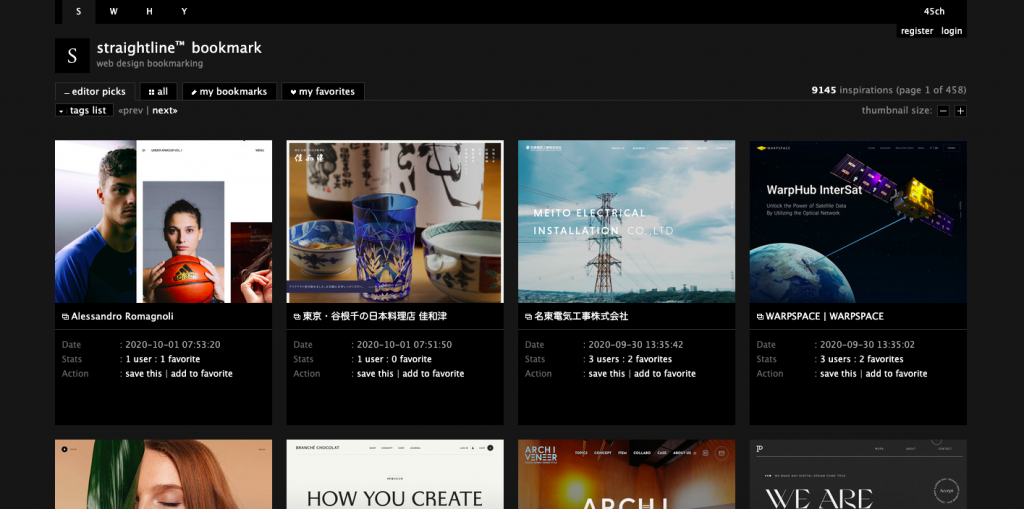Viewport: 1024px width, 509px height.
Task: Open the ARCHI VENEER thumbnail
Action: (x=626, y=474)
